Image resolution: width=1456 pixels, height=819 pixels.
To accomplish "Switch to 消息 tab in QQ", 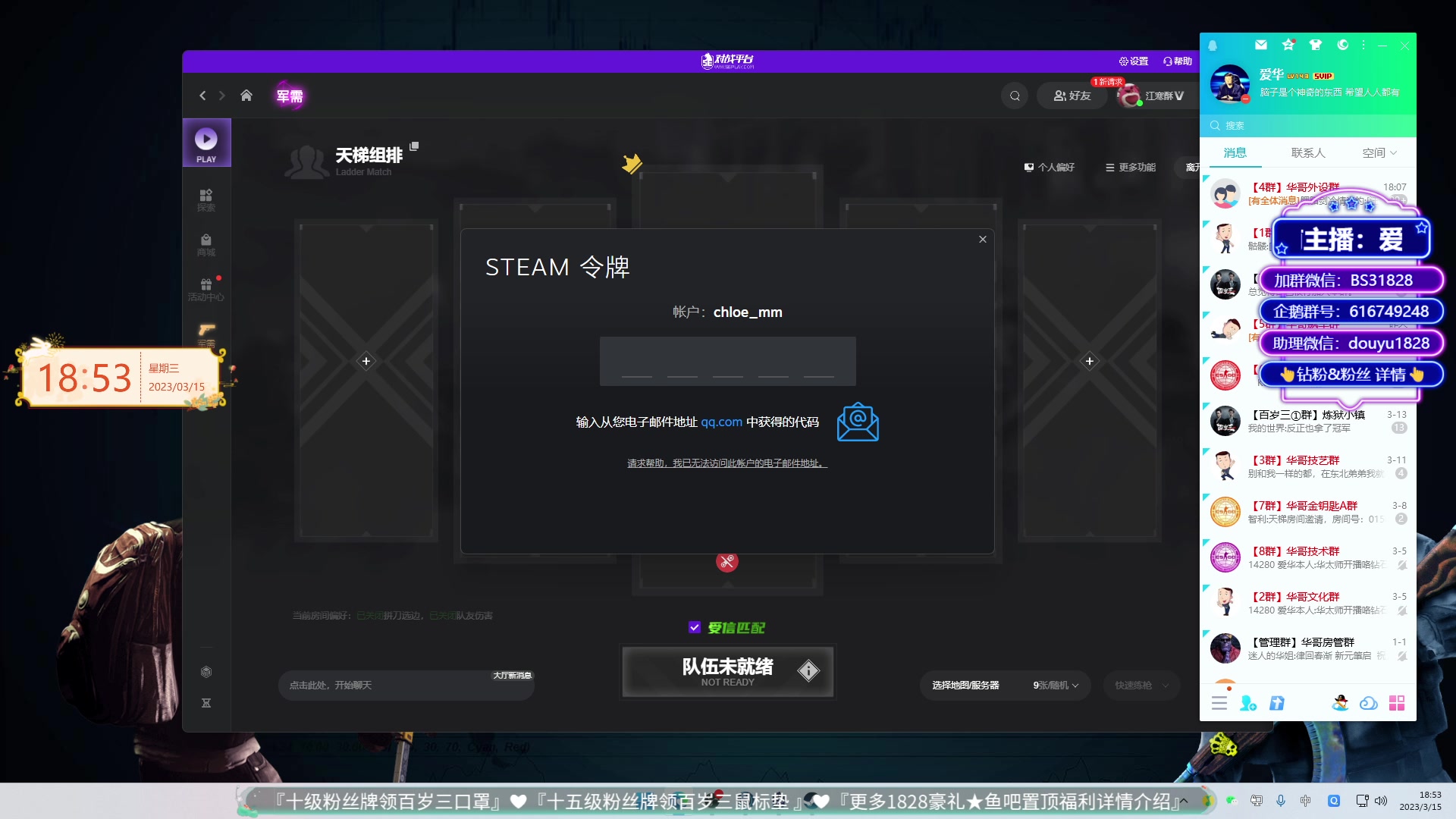I will click(x=1235, y=153).
